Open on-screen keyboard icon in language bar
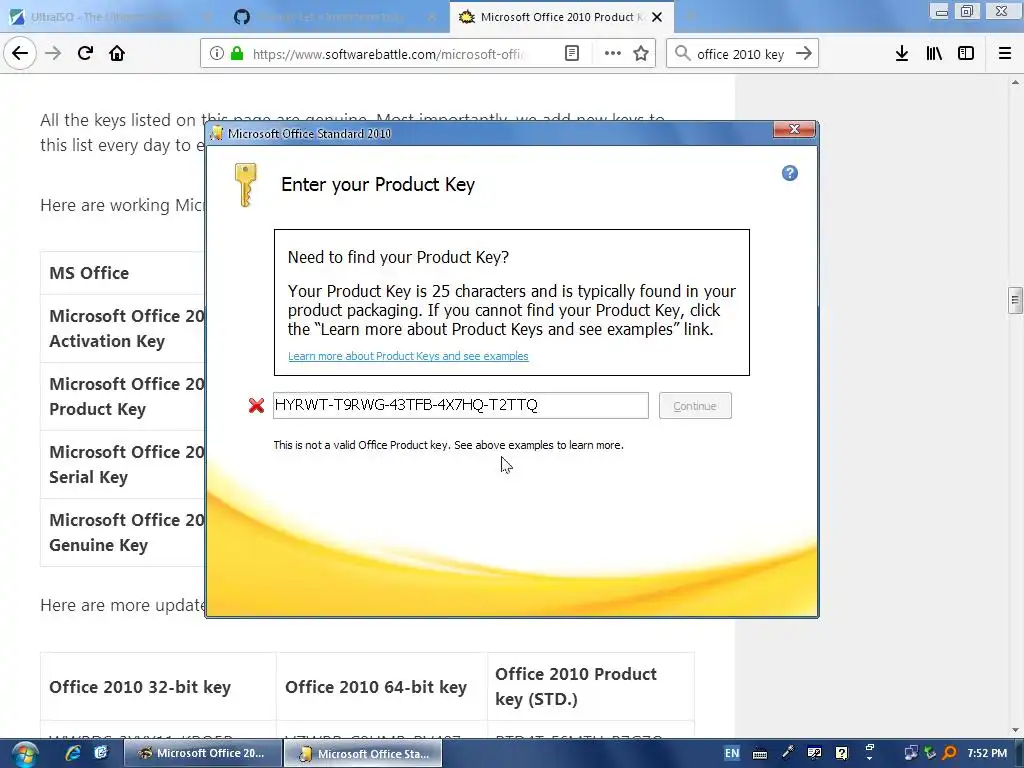Image resolution: width=1024 pixels, height=768 pixels. point(760,754)
